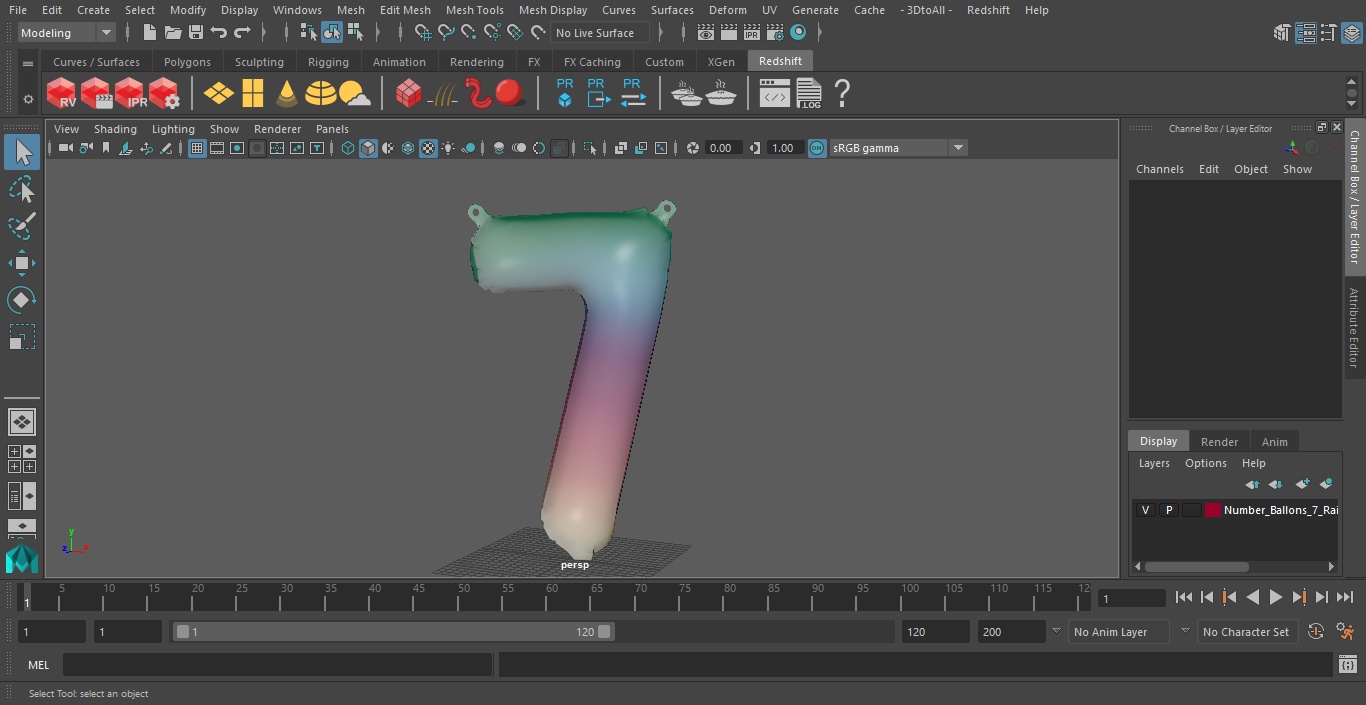Switch to the Anim layer tab
This screenshot has width=1366, height=705.
[1274, 441]
